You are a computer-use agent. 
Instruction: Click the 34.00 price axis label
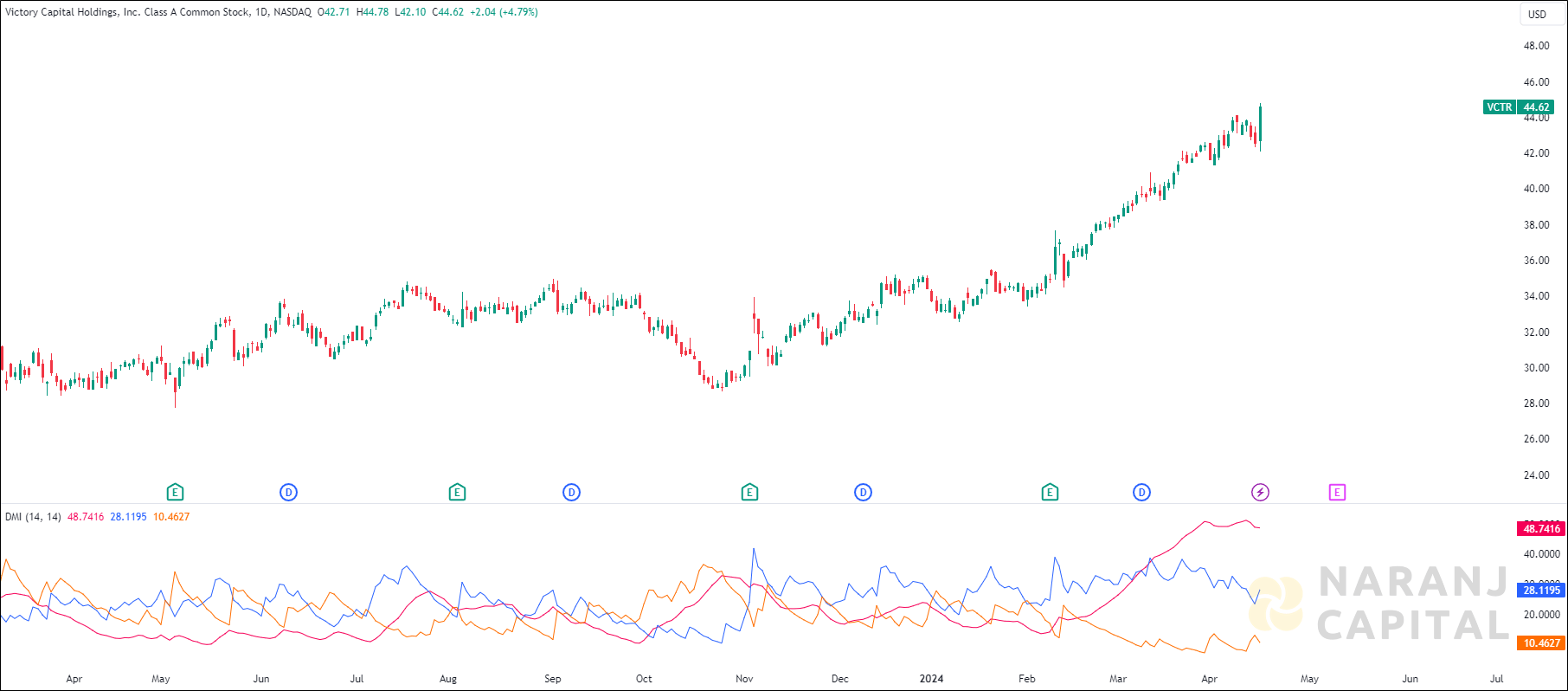[x=1536, y=296]
